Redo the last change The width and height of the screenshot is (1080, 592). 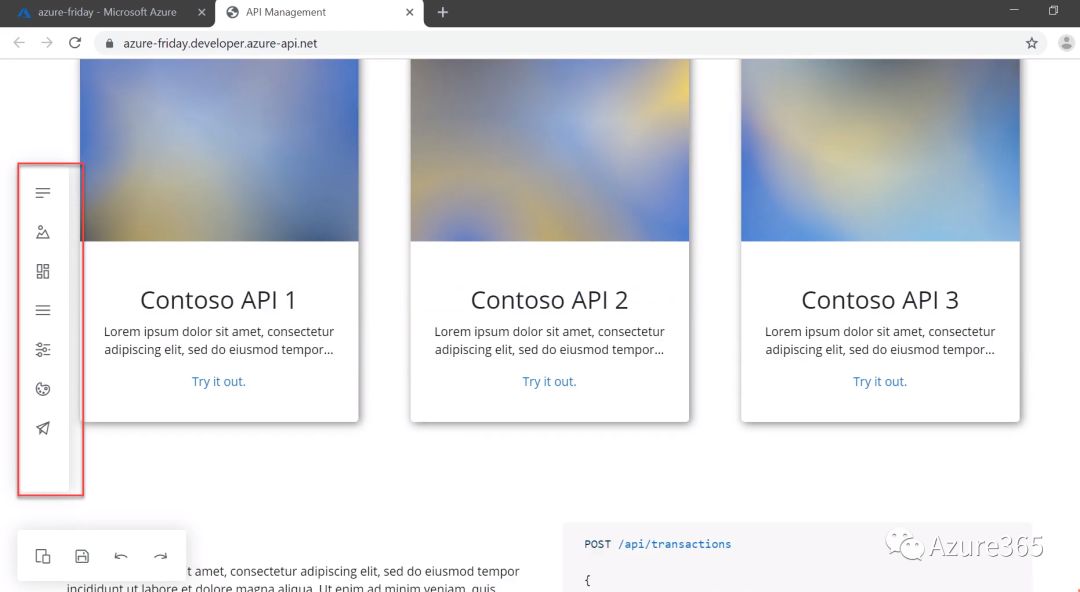[160, 556]
